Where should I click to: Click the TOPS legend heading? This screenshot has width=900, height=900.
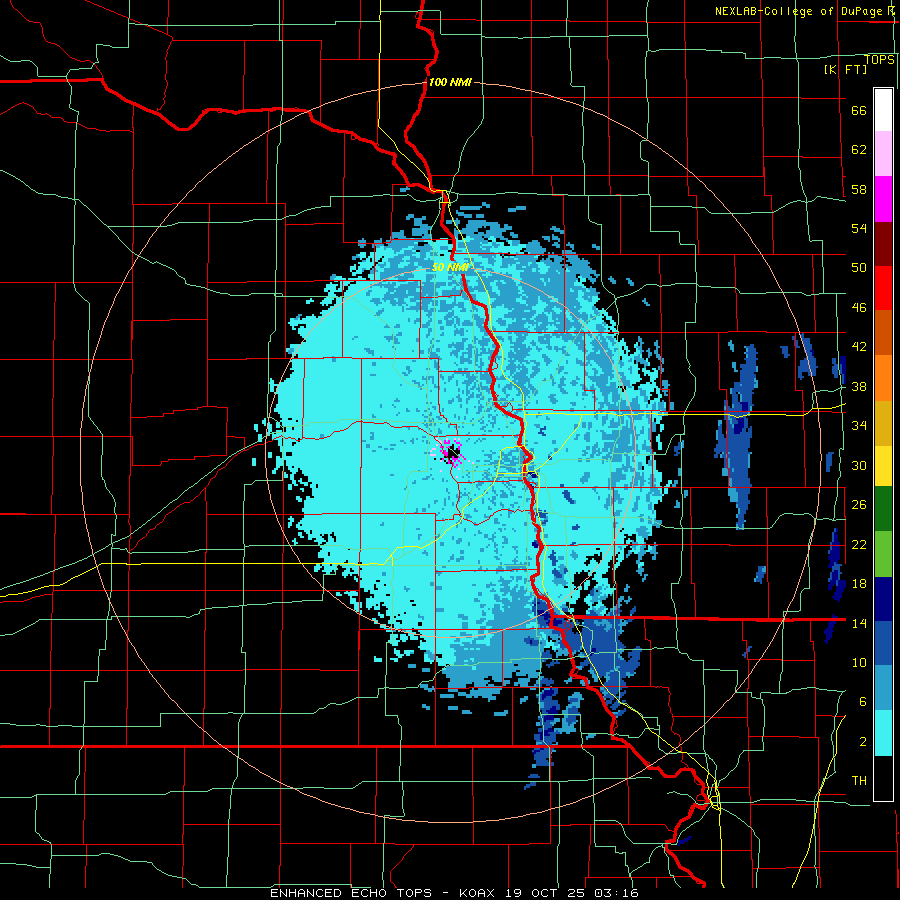coord(879,60)
